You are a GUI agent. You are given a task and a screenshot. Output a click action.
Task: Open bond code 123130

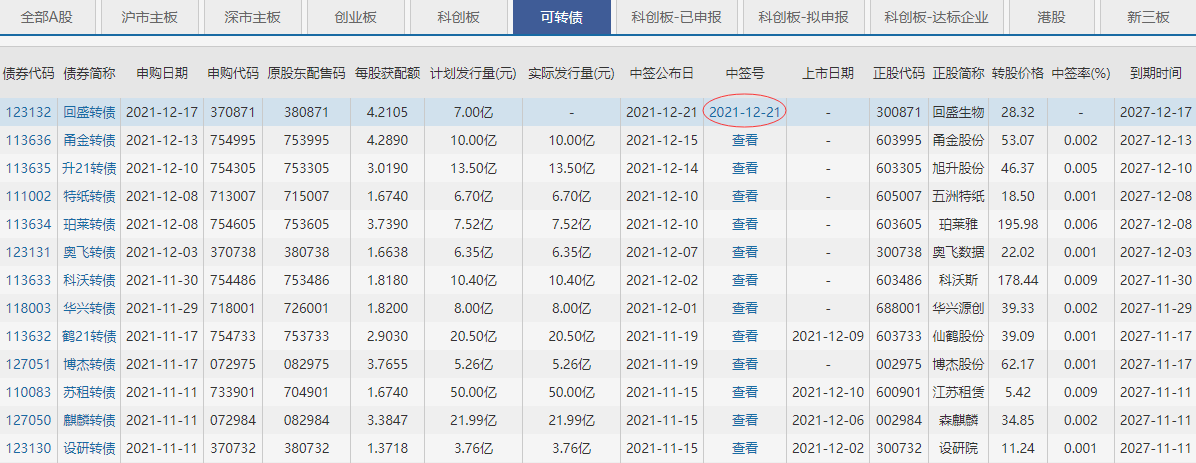tap(29, 448)
